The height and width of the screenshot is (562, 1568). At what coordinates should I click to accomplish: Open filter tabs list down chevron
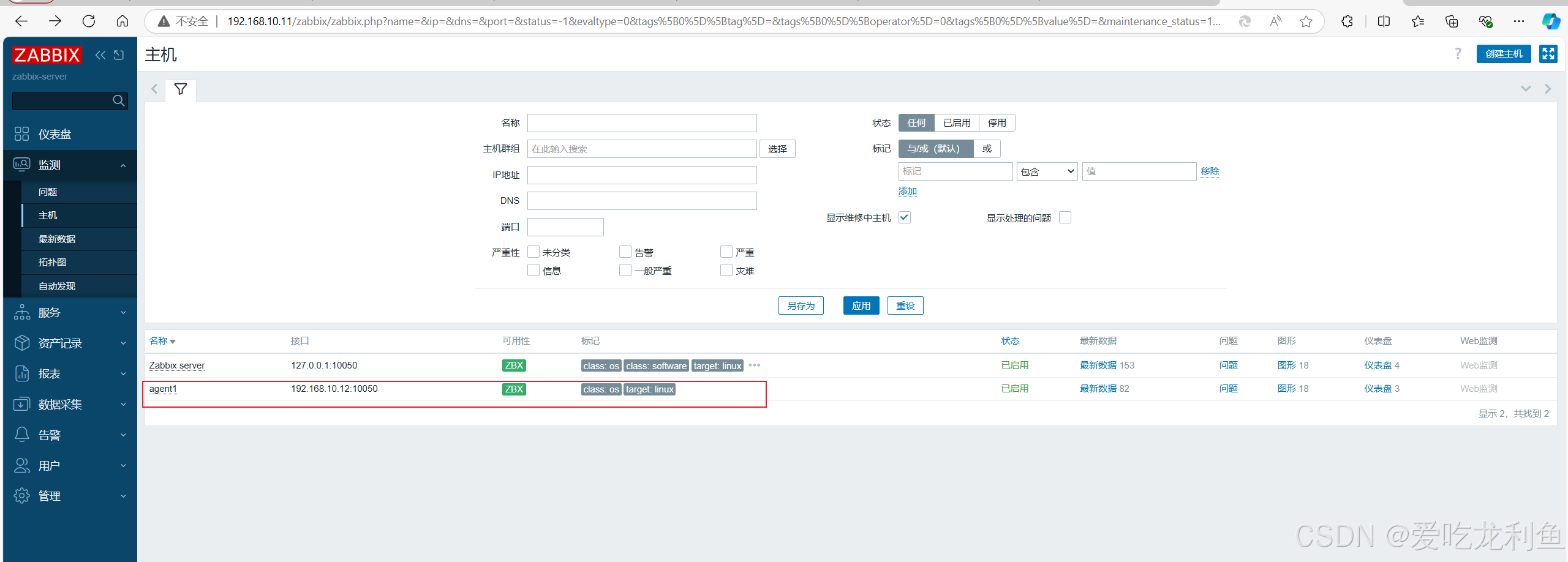click(1526, 89)
